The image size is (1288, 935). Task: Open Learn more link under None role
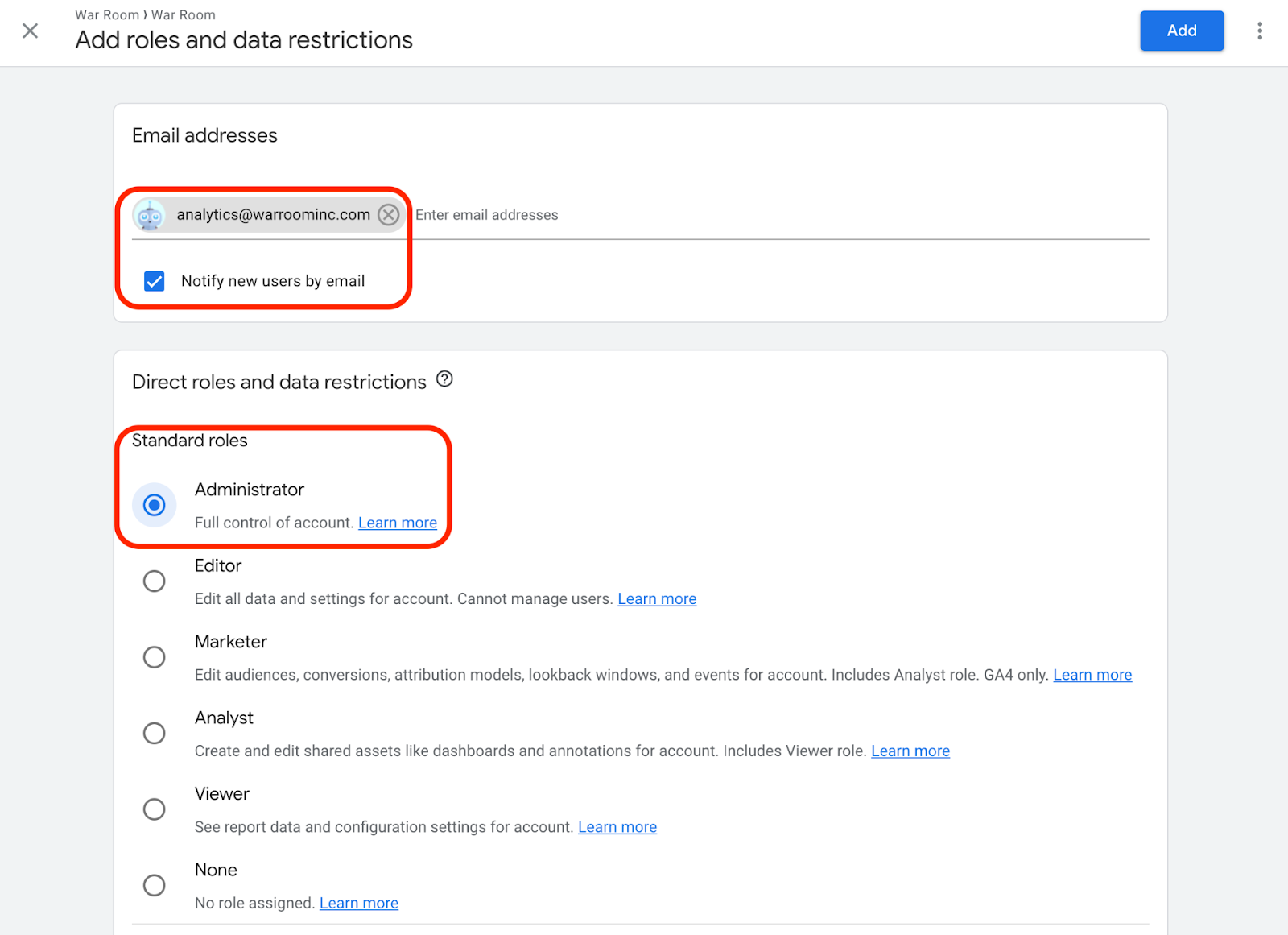(x=359, y=904)
